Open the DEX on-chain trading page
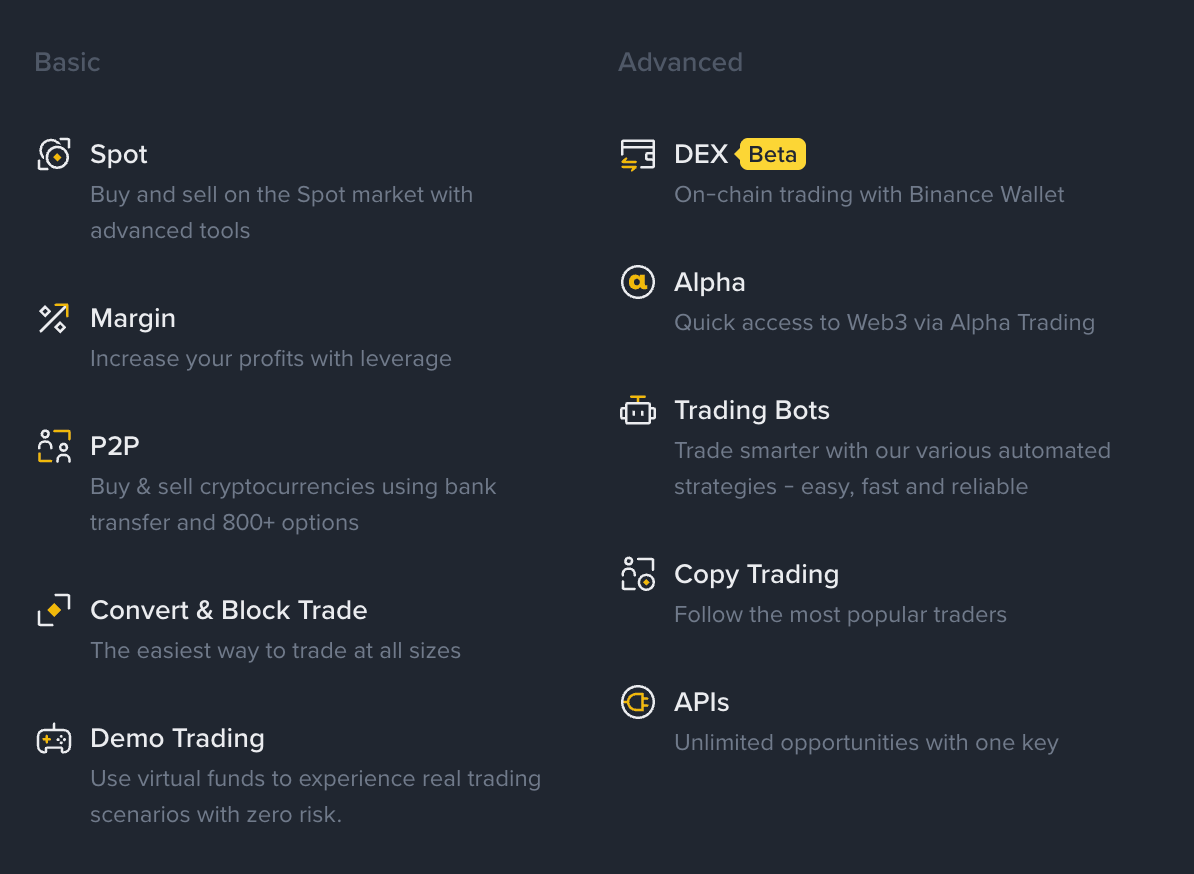 point(701,154)
